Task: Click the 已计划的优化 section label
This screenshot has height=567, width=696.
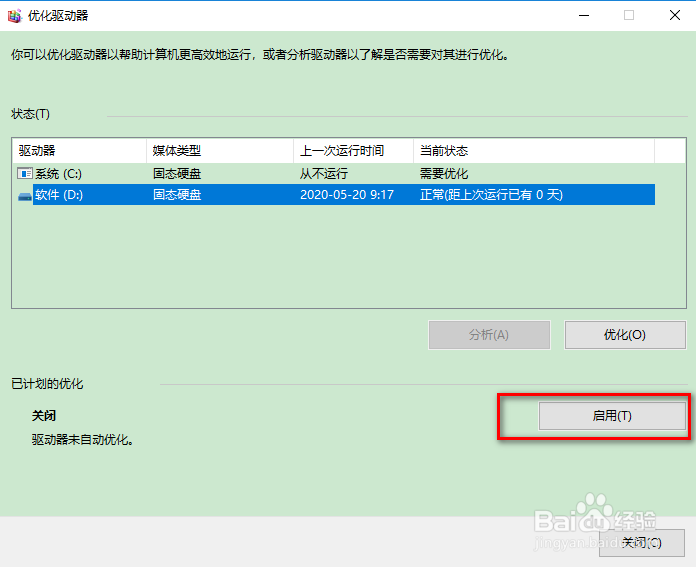Action: pos(47,384)
